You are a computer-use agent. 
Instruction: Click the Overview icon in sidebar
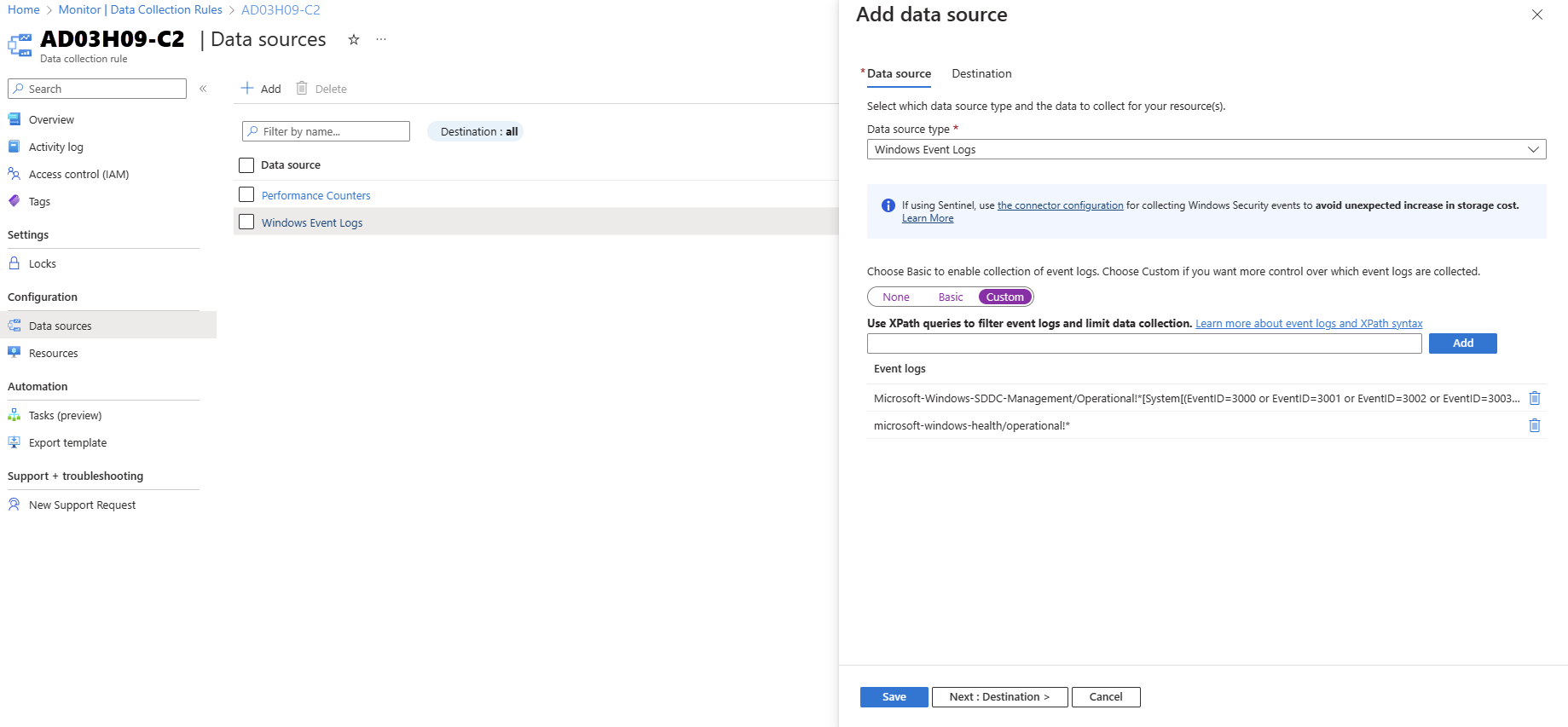coord(14,119)
